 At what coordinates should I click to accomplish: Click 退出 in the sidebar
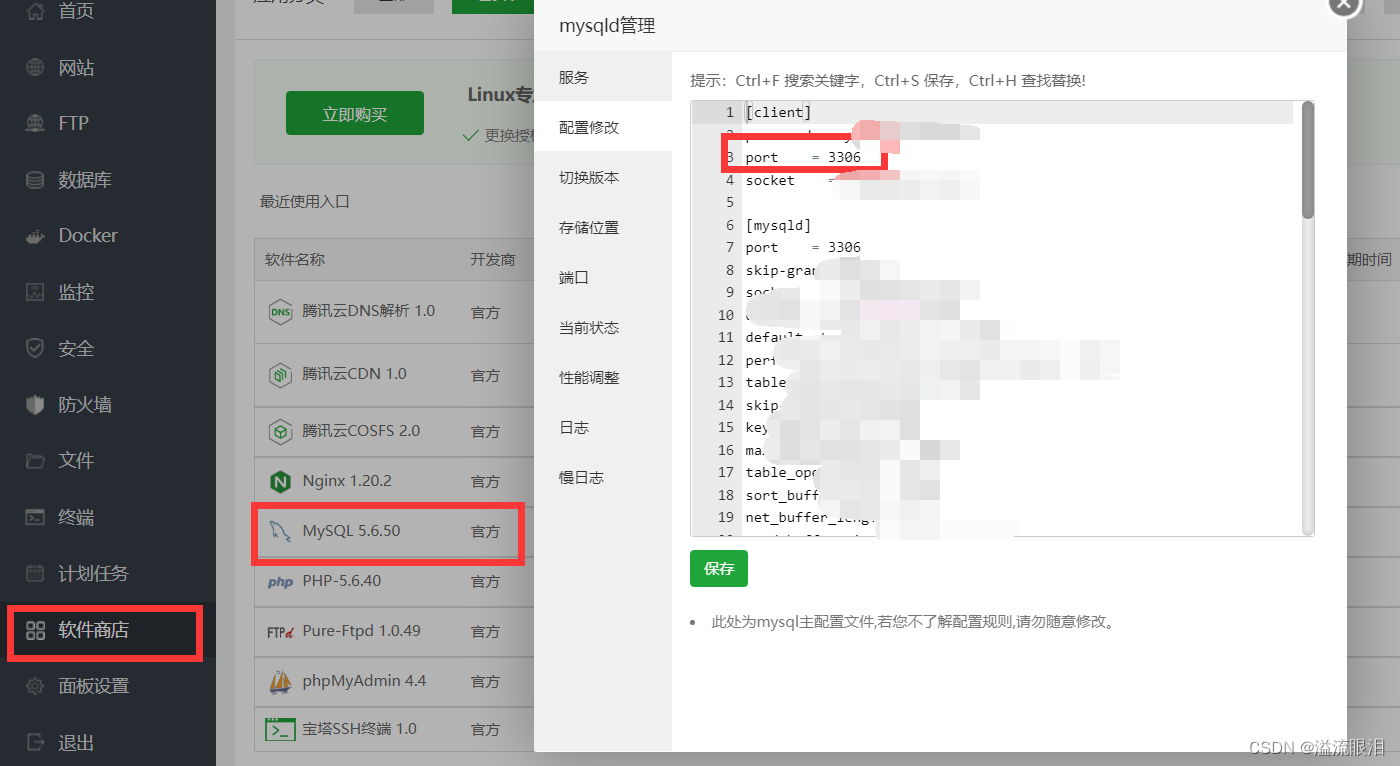[x=77, y=743]
